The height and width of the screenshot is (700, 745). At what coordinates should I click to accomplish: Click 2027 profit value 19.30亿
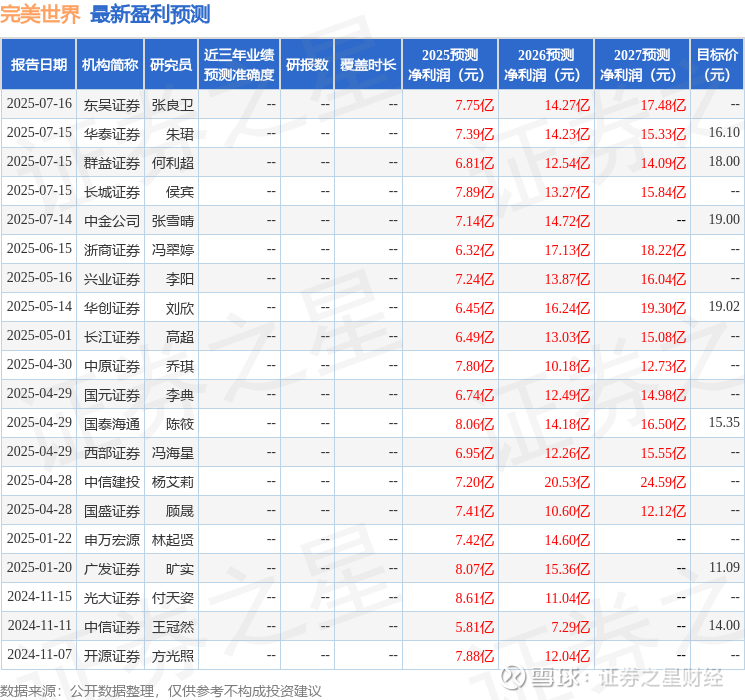[x=663, y=308]
